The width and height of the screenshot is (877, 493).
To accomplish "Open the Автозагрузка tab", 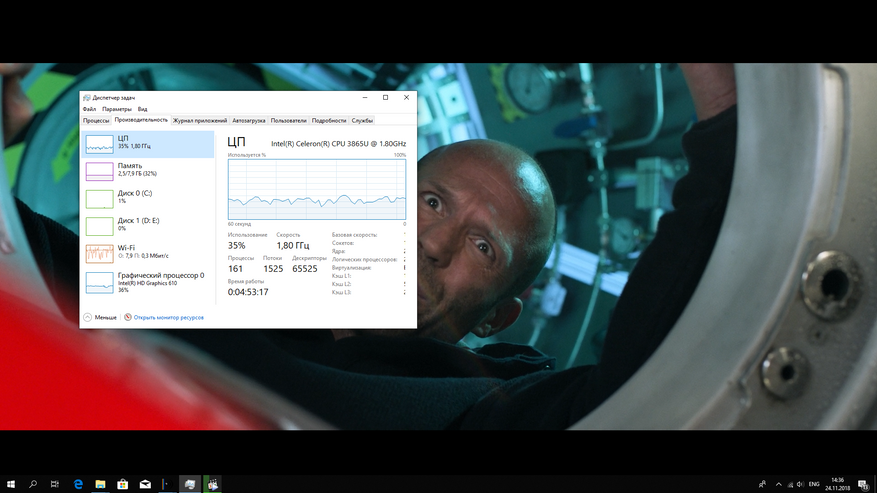I will [x=248, y=120].
